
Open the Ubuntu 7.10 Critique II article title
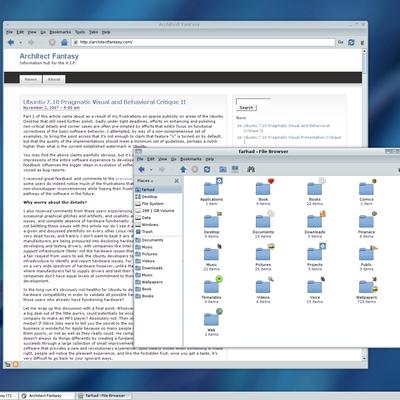(104, 102)
